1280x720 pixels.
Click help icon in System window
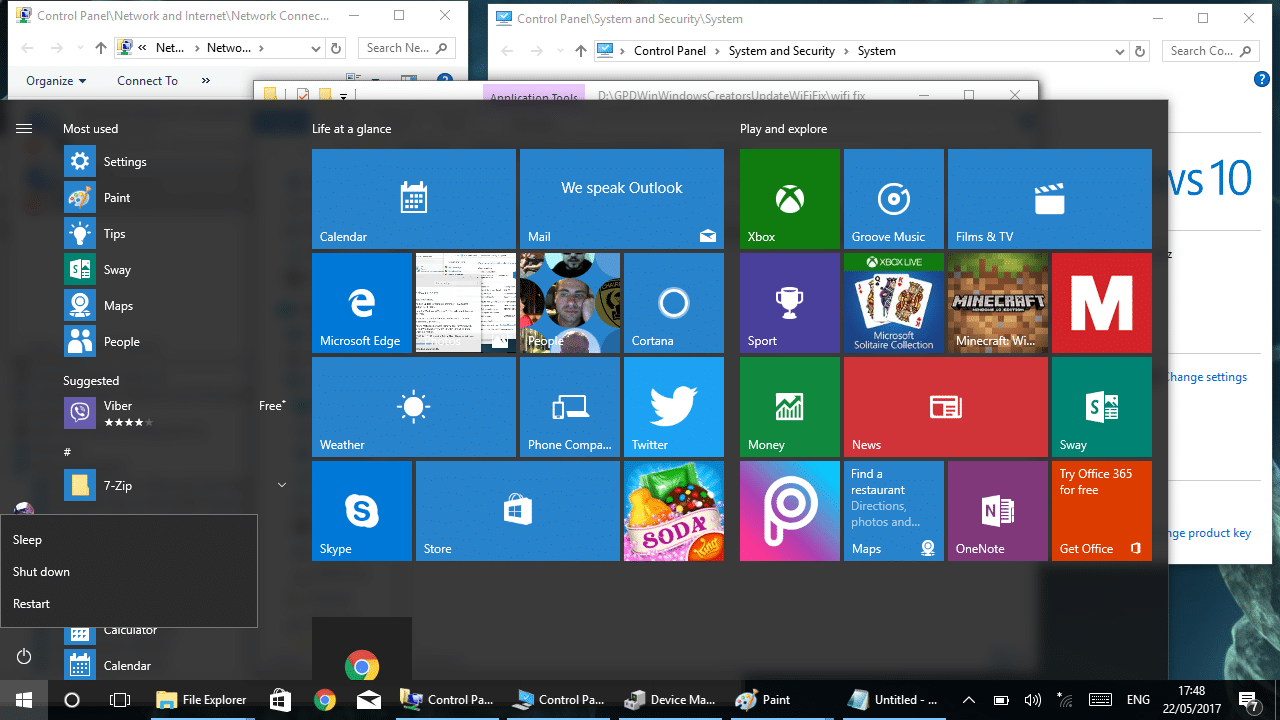point(1261,79)
